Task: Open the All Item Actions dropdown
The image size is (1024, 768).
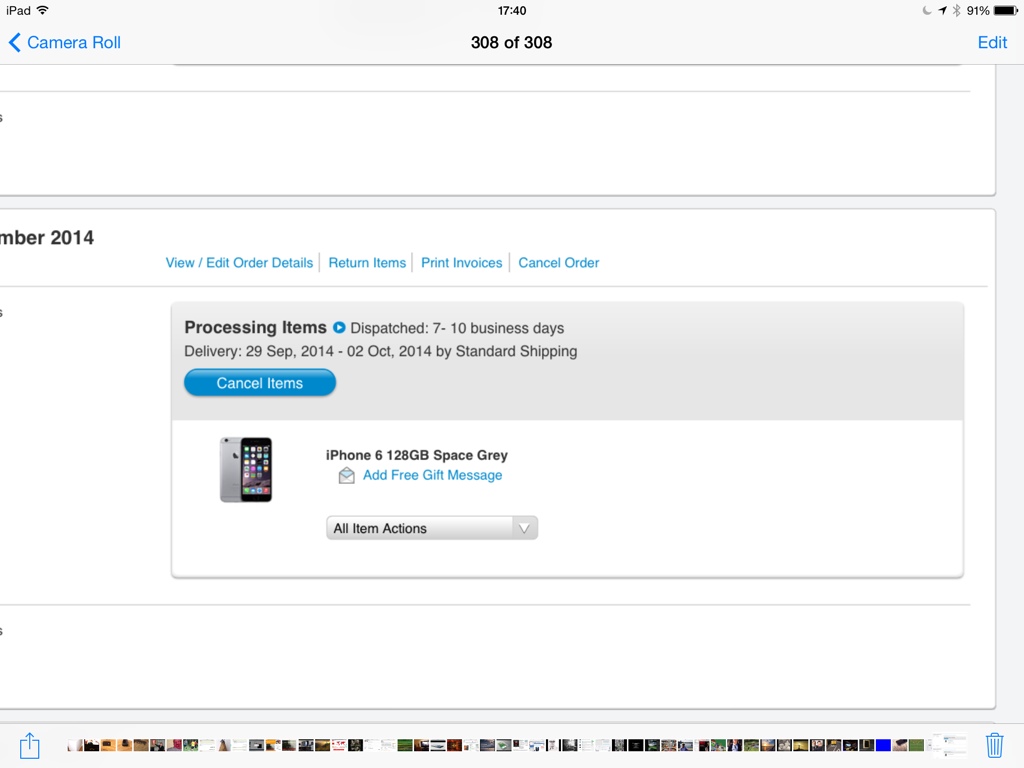Action: coord(432,528)
